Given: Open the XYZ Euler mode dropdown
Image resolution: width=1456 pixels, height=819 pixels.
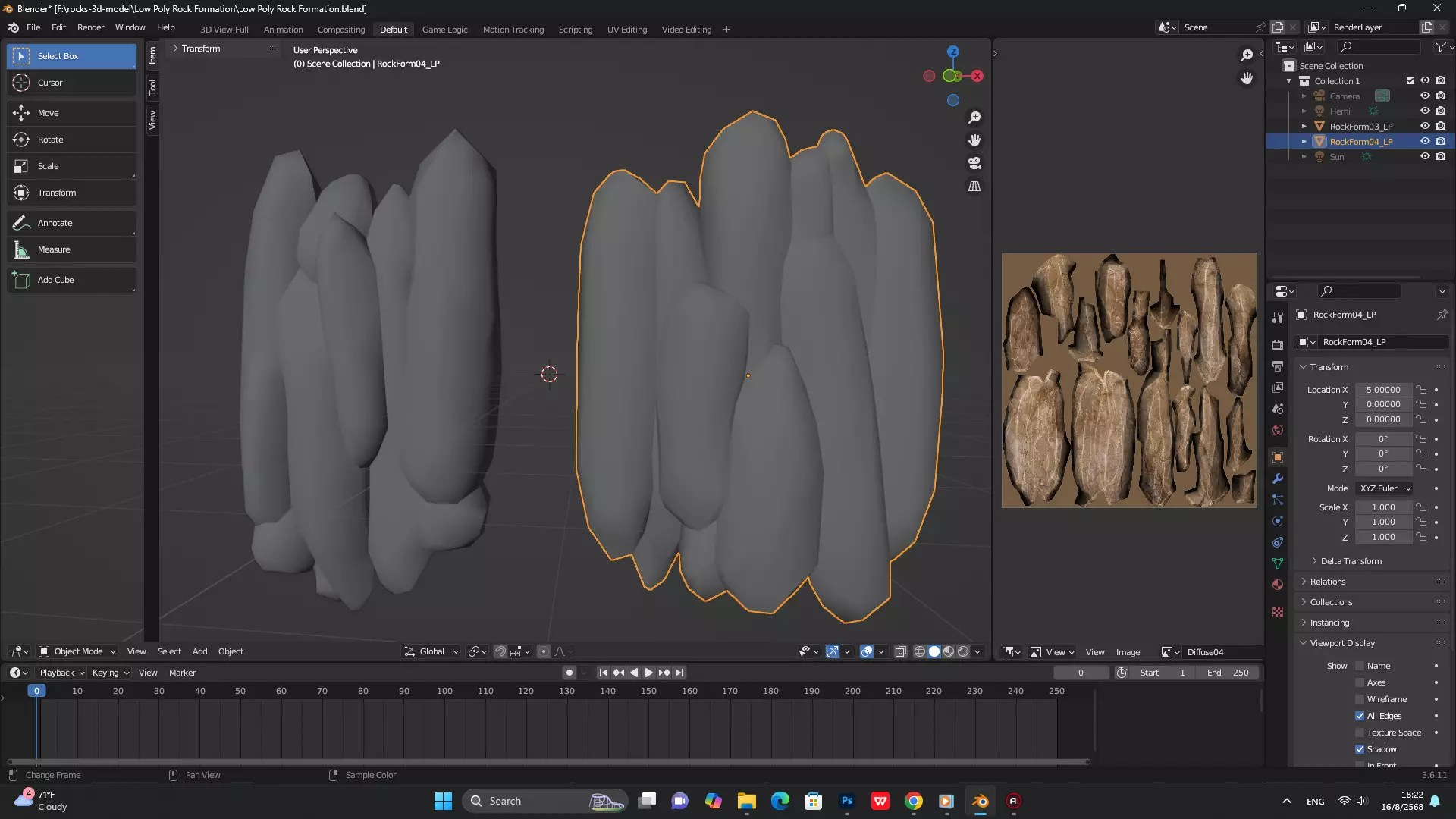Looking at the screenshot, I should (x=1385, y=488).
